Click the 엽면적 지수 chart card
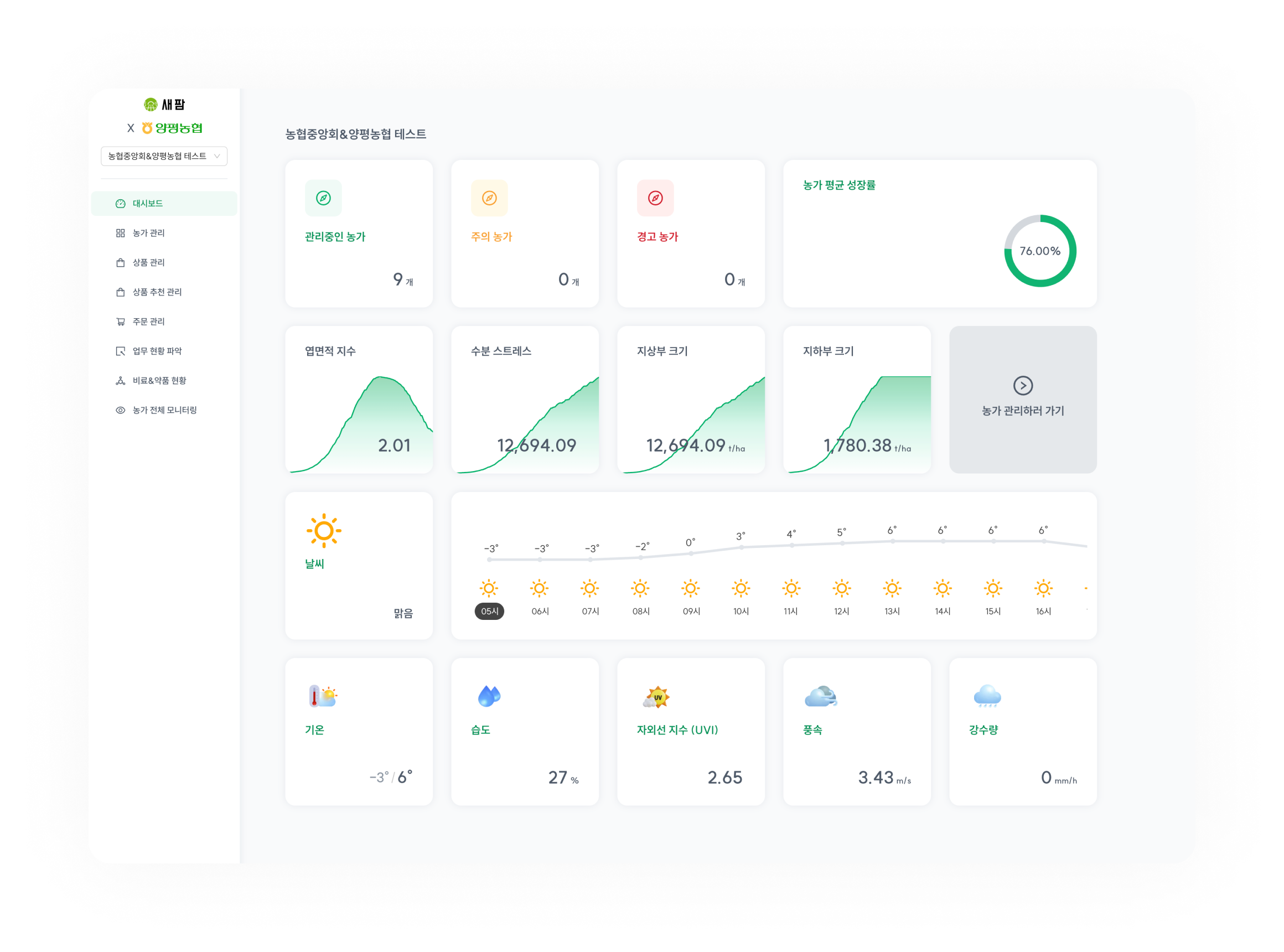Viewport: 1284px width, 952px height. click(359, 400)
